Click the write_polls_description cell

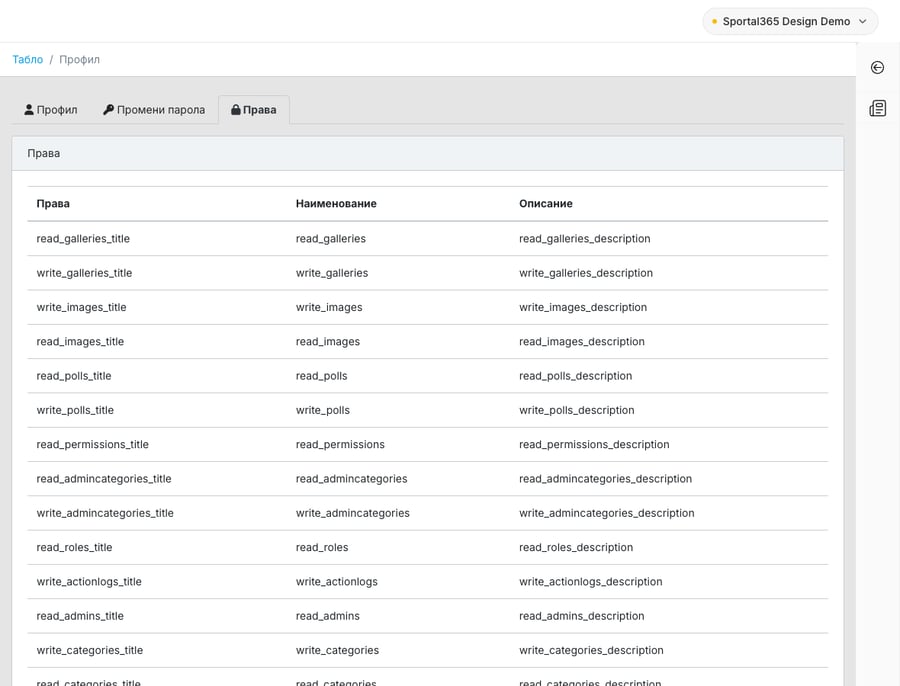tap(577, 410)
